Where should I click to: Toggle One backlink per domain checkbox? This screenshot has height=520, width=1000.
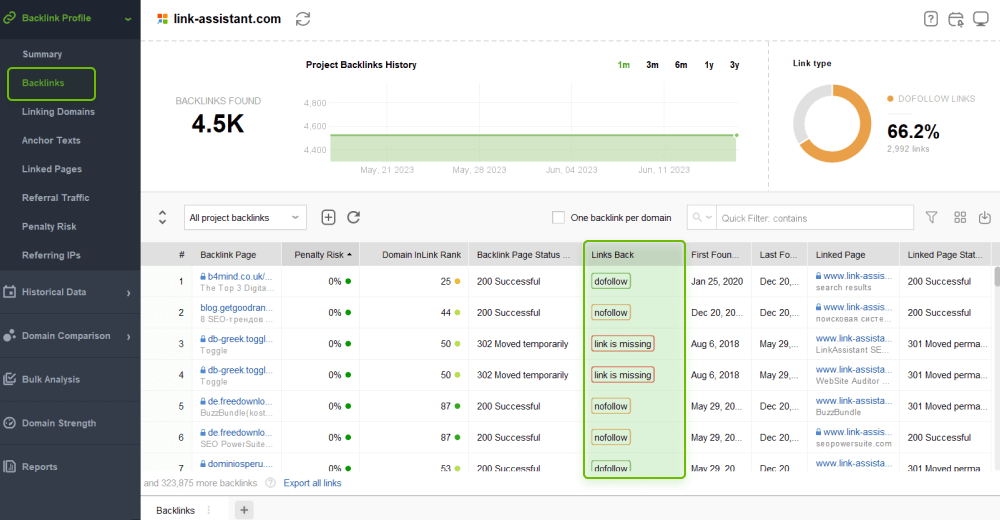[x=558, y=218]
